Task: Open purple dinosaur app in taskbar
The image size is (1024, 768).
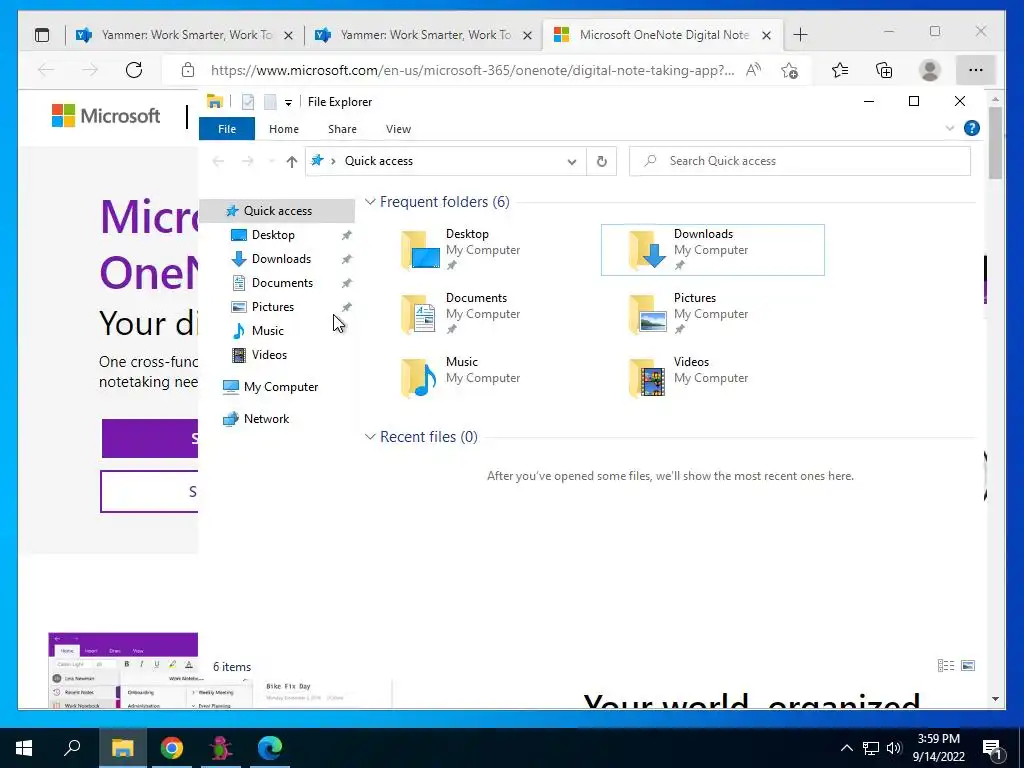Action: tap(221, 748)
